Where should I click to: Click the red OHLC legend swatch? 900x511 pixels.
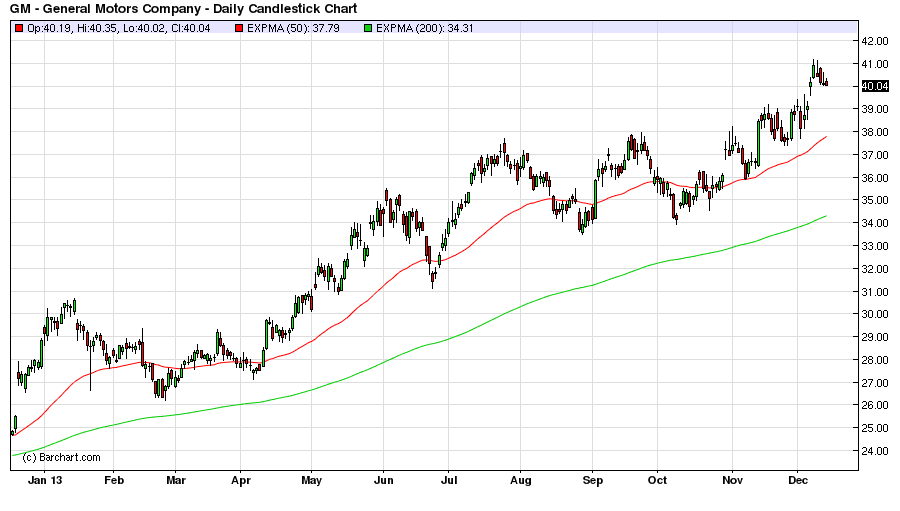coord(19,28)
